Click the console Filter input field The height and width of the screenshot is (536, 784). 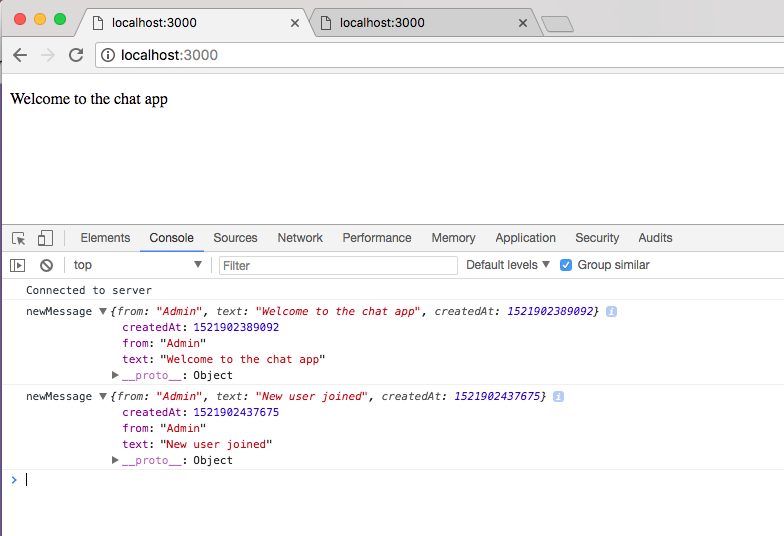click(337, 265)
